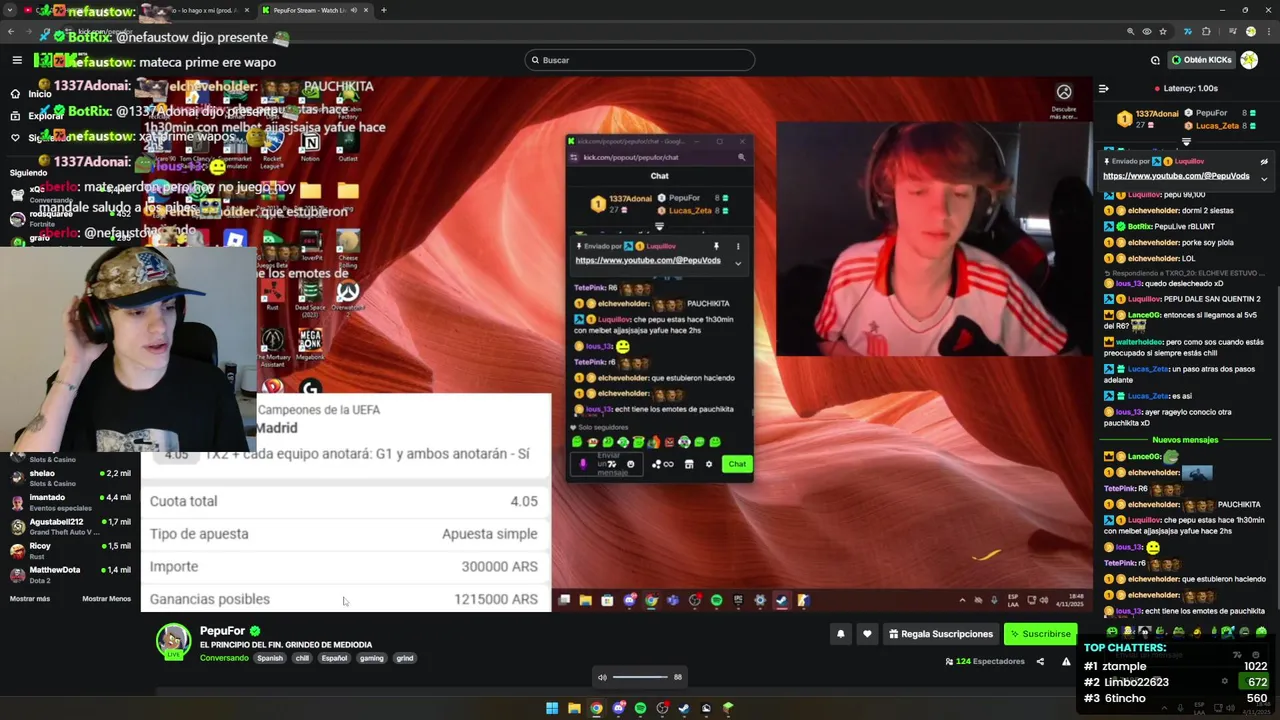Expand pinned message chevron in popout chat
Image resolution: width=1280 pixels, height=720 pixels.
coord(738,263)
